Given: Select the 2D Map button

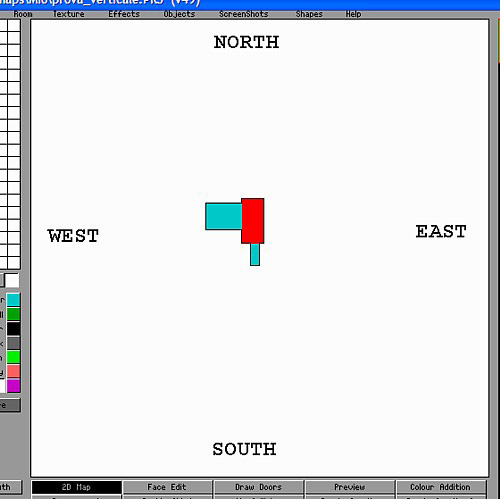Looking at the screenshot, I should [76, 487].
